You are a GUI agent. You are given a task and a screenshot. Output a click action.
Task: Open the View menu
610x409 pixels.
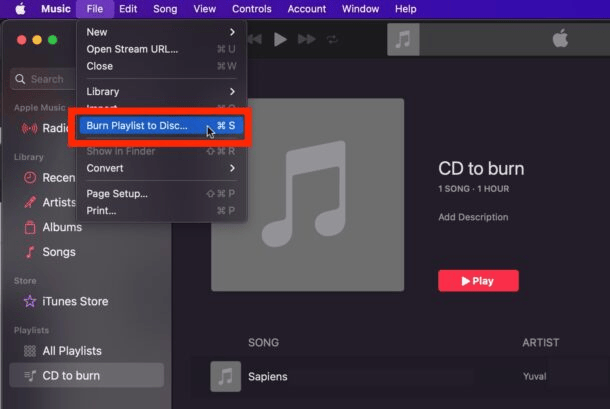pyautogui.click(x=205, y=9)
